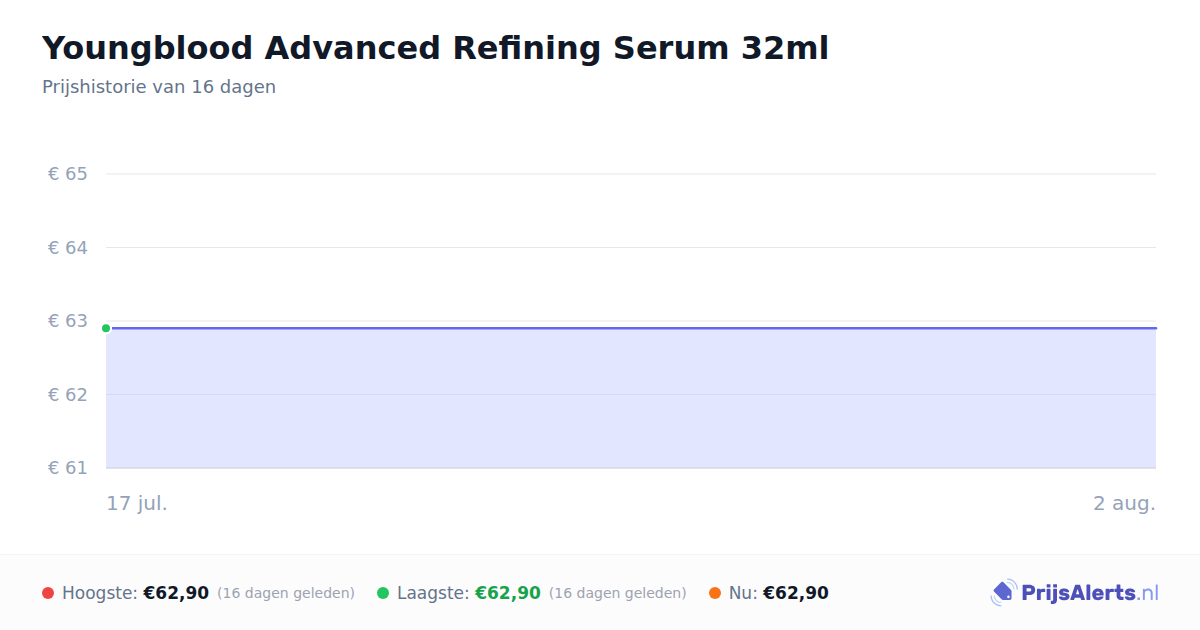
Task: Click the 2 aug. end date label
Action: (x=1124, y=503)
